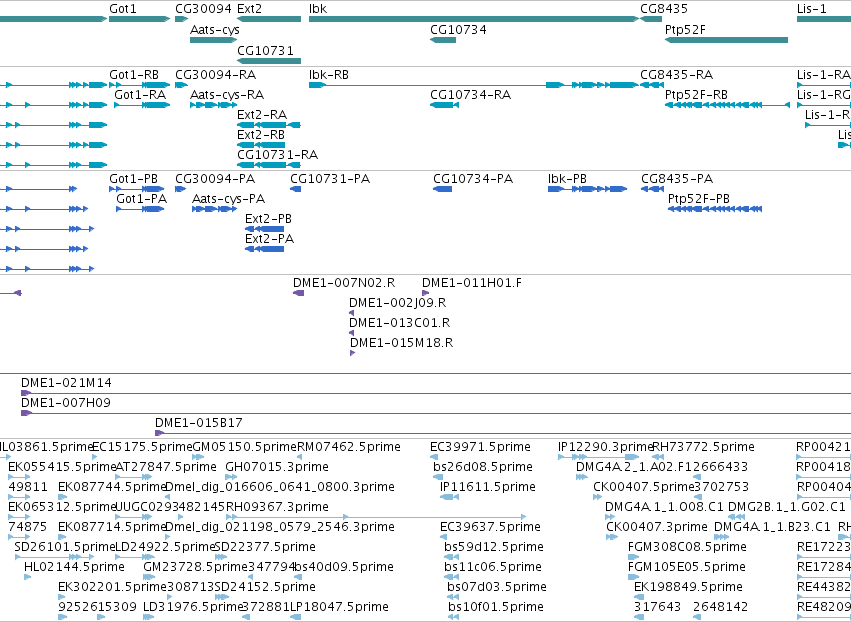Select the DME1-013C01.R marker

(x=352, y=333)
